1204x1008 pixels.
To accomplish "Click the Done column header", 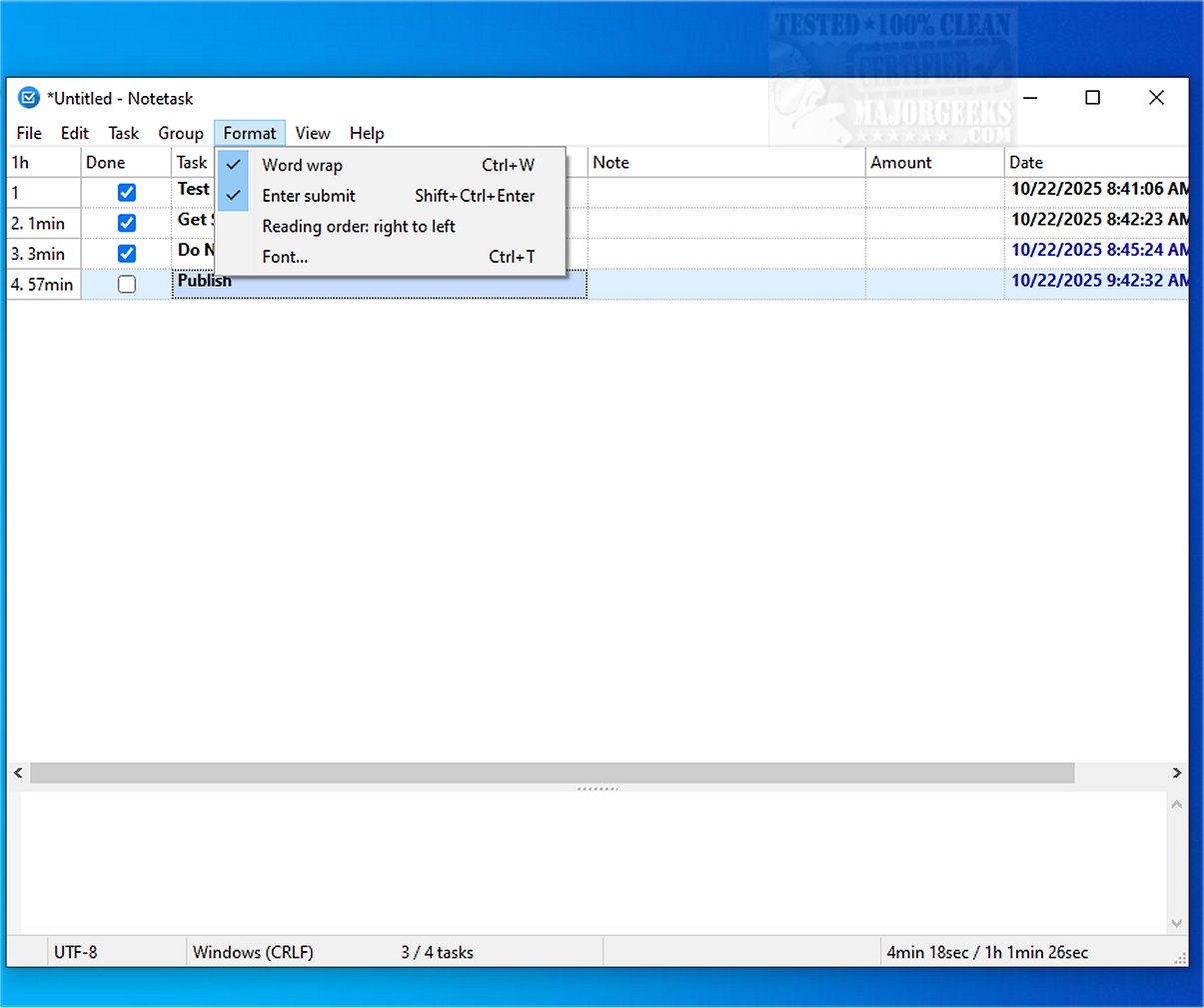I will [126, 162].
